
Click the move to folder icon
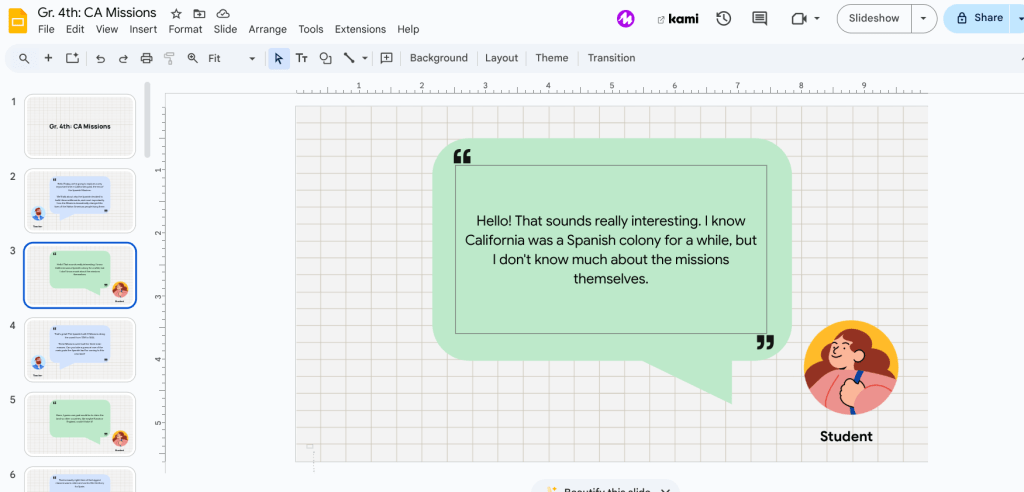point(199,13)
